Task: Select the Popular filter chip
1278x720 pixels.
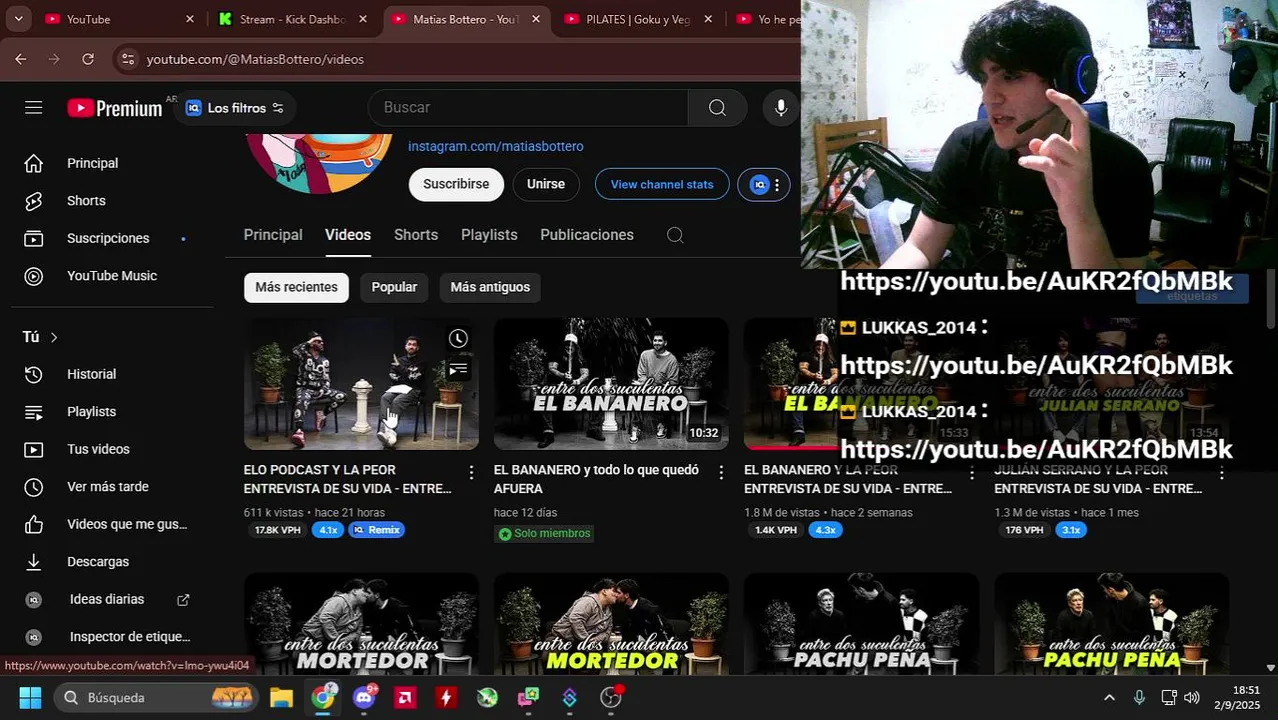Action: [x=394, y=287]
